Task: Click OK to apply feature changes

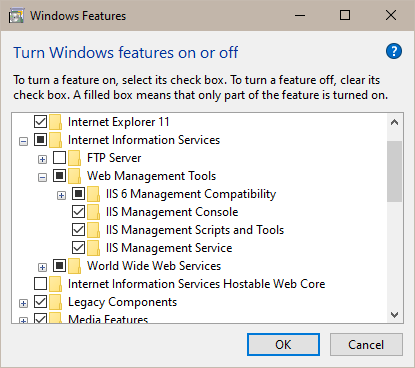Action: [x=283, y=344]
